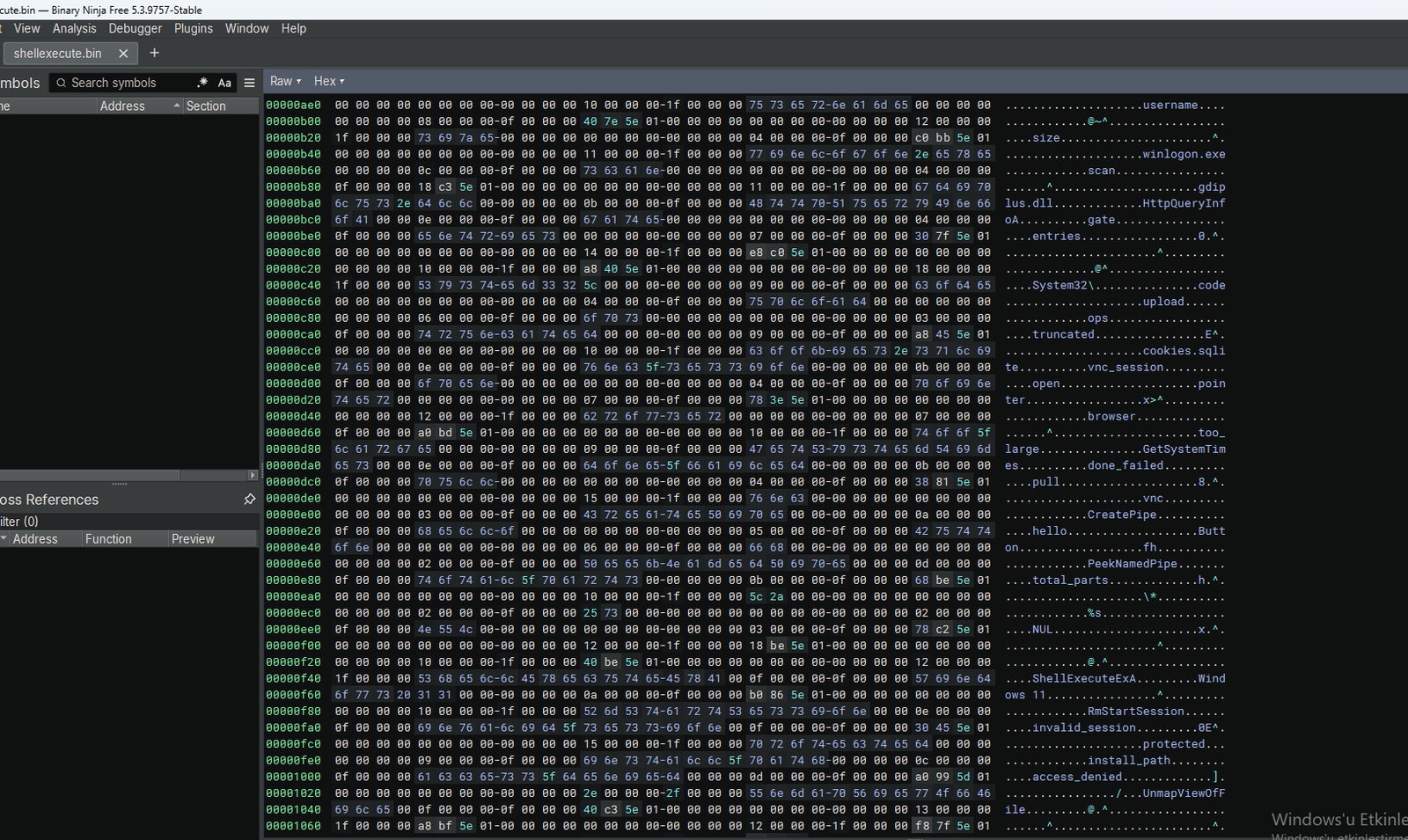Screen dimensions: 1408x840
Task: Click ASCII text 'total_parts' in hex view
Action: tap(1070, 581)
